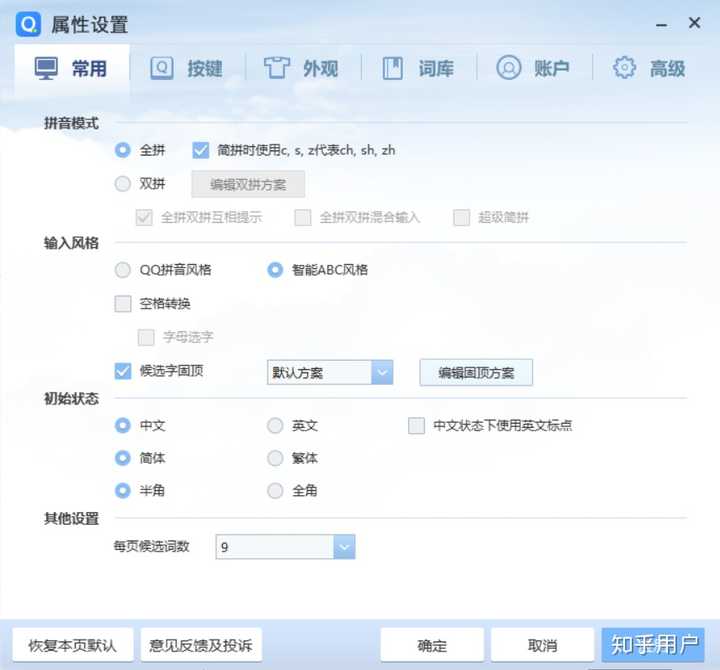Select the 双拼 radio button

(123, 184)
